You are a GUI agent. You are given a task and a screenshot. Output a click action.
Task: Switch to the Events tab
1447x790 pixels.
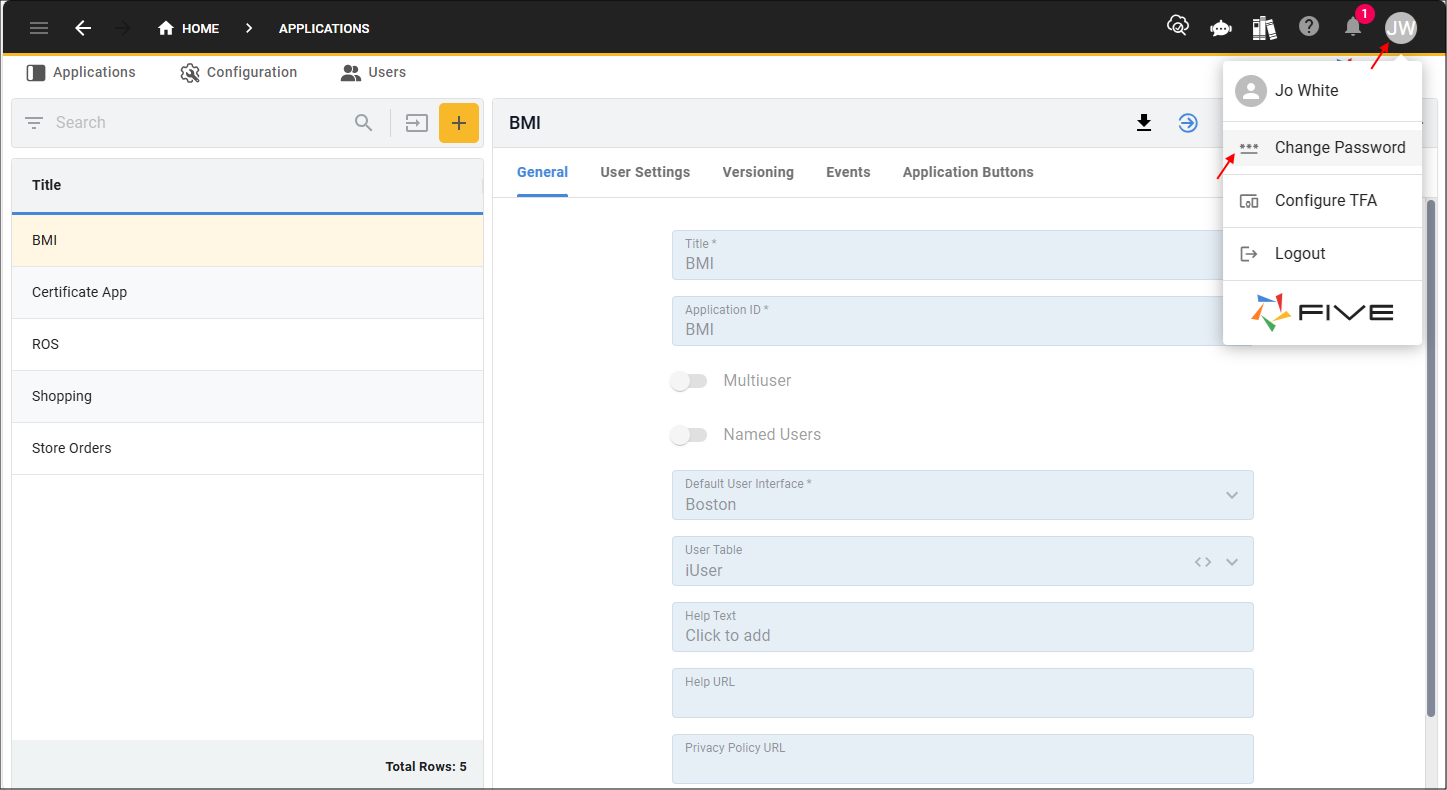pos(848,172)
